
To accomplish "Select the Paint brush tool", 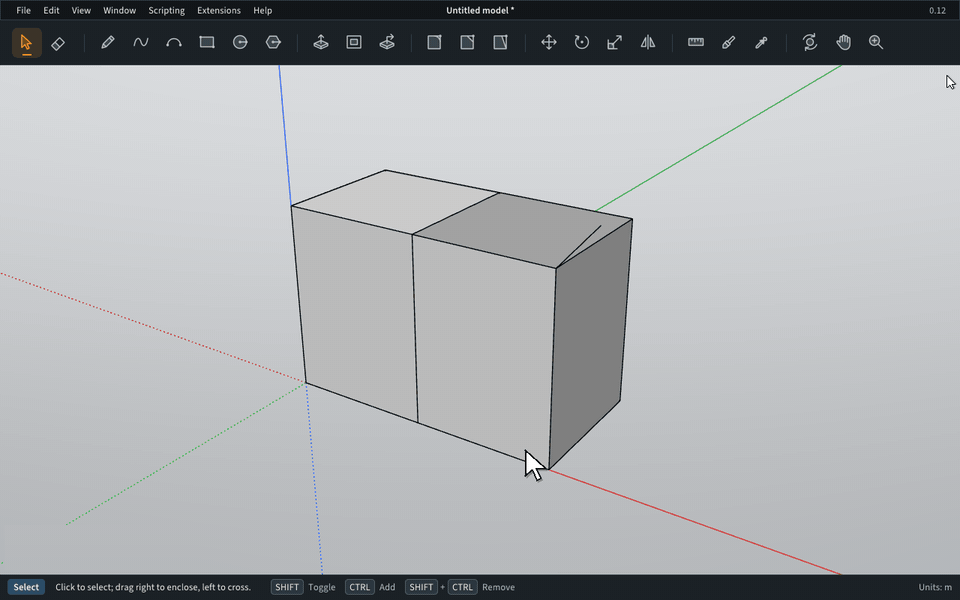I will pyautogui.click(x=729, y=42).
